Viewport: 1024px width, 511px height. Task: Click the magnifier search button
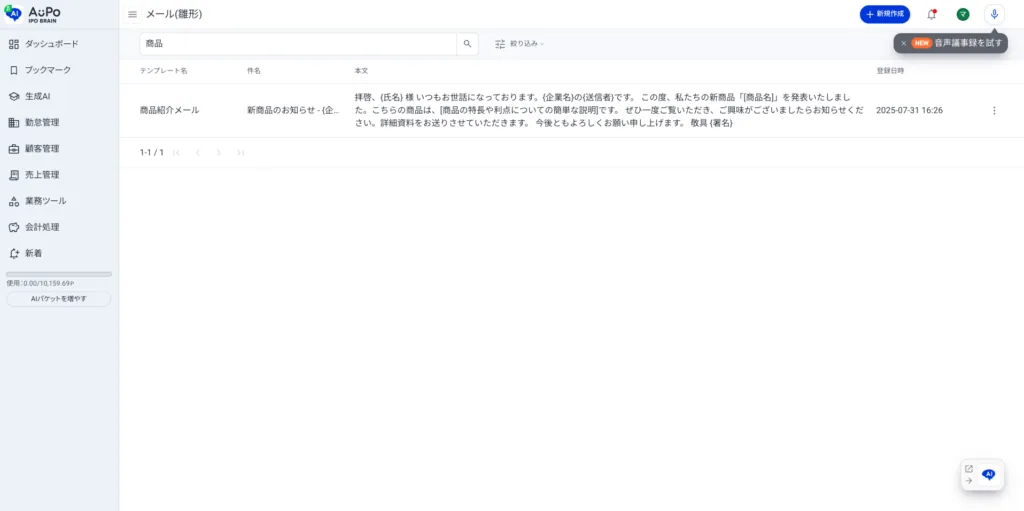pos(468,44)
